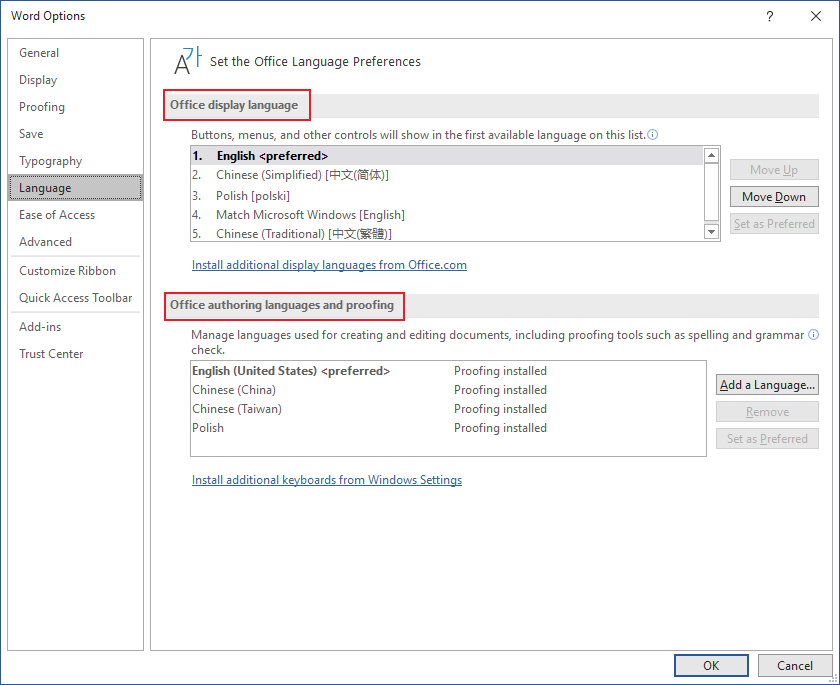Click Set as Preferred for display language
Viewport: 840px width, 685px height.
(774, 224)
